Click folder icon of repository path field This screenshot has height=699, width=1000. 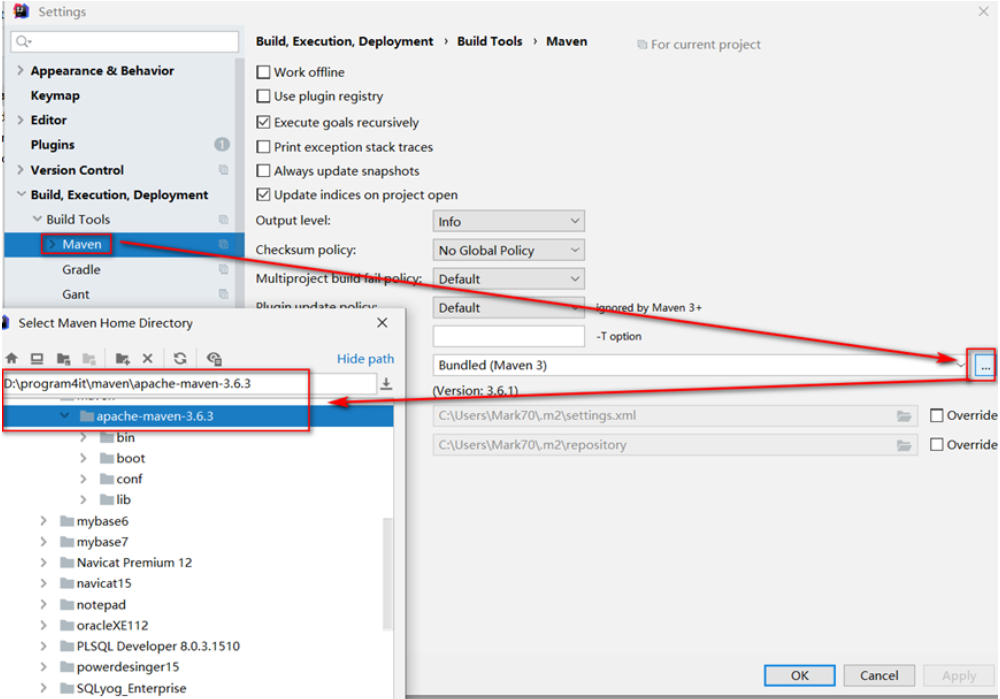tap(904, 445)
